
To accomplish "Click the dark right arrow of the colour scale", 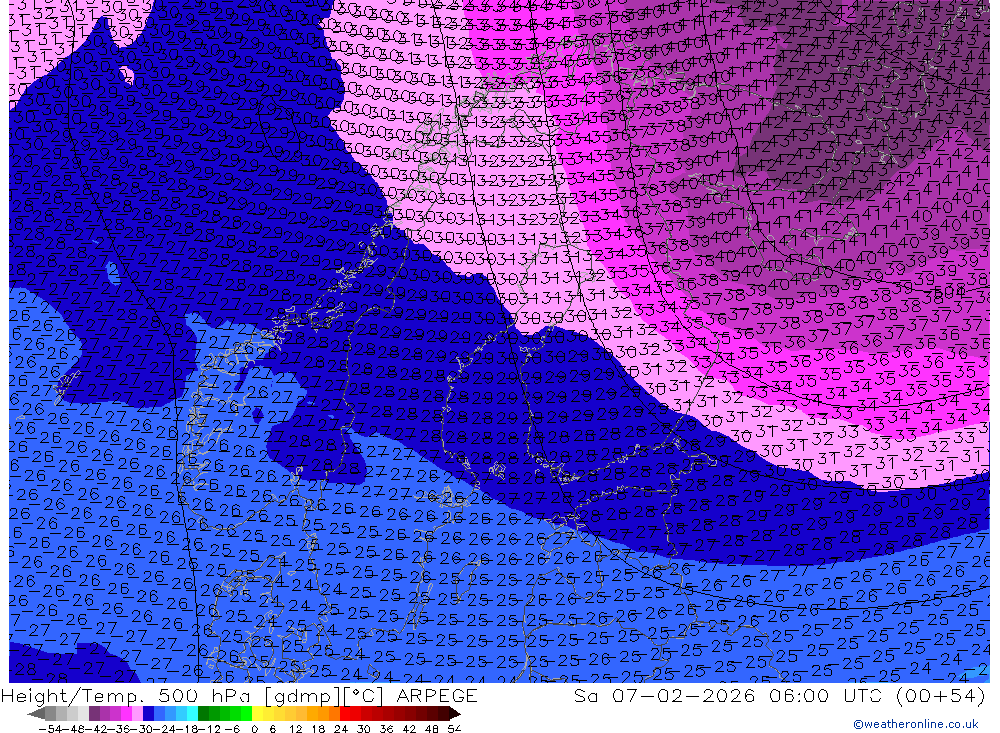I will tap(455, 713).
